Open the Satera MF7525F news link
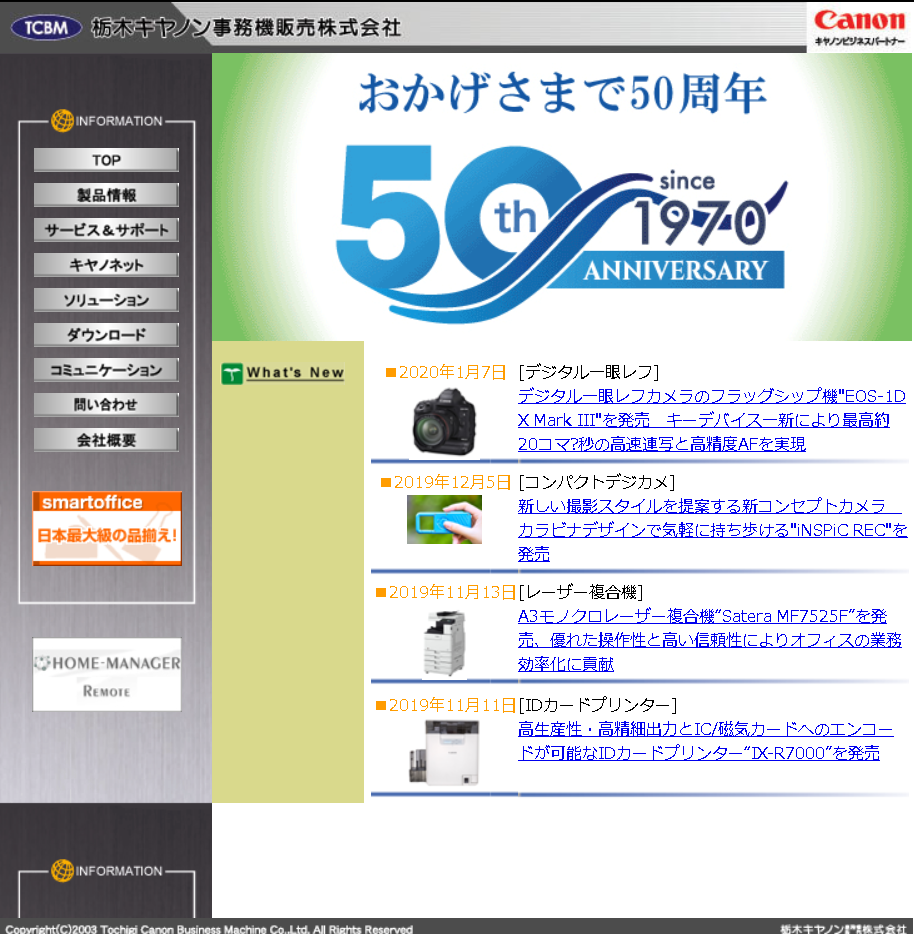This screenshot has width=914, height=934. (x=709, y=640)
